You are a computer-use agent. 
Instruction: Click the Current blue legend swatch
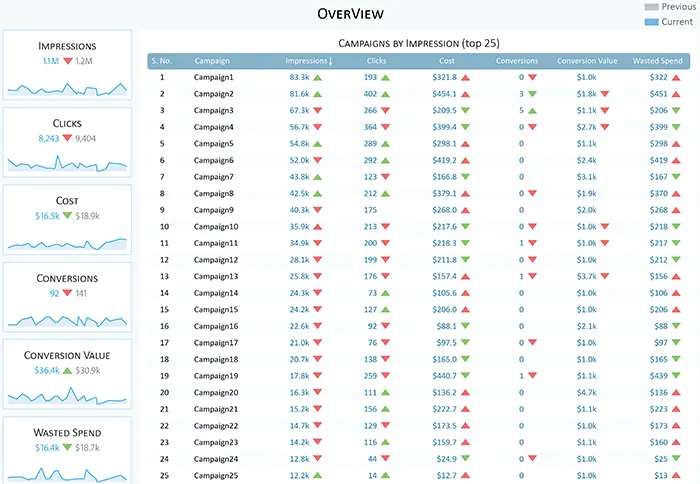pos(651,22)
